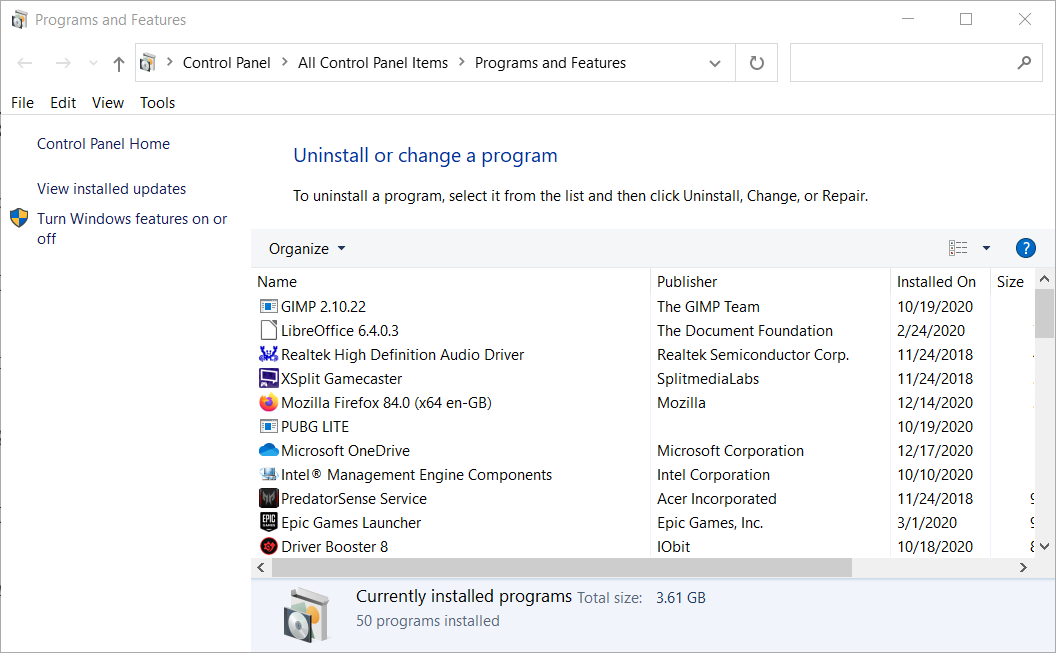
Task: Sort by Size column header
Action: (1012, 282)
